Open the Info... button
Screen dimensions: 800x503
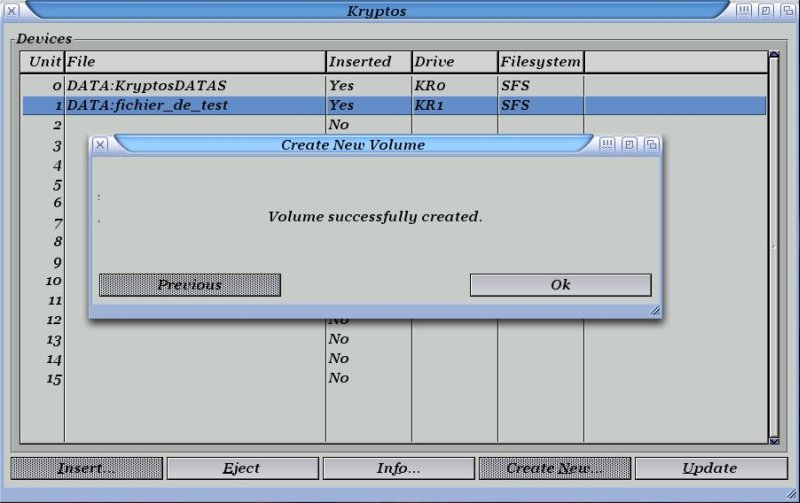click(399, 468)
